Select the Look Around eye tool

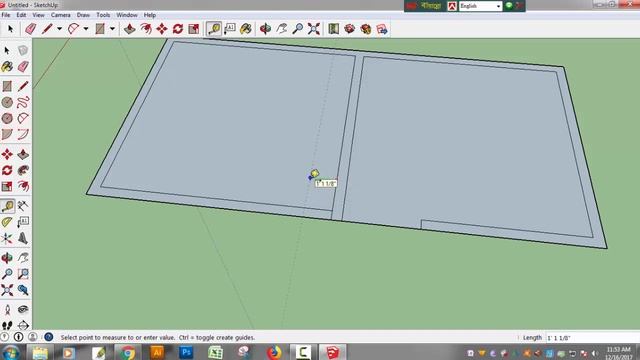tap(23, 310)
